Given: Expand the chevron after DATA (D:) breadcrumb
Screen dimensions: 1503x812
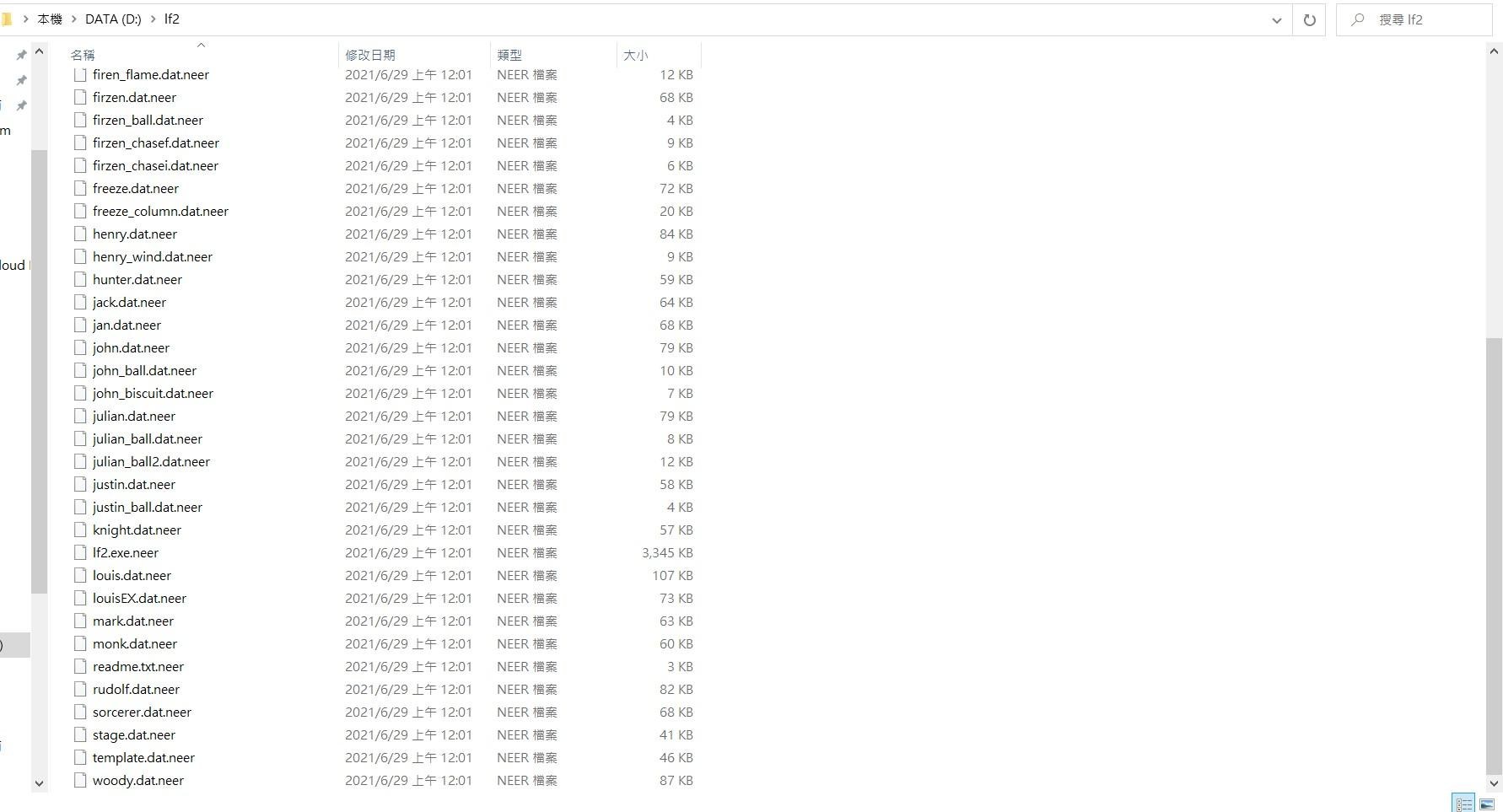Looking at the screenshot, I should pyautogui.click(x=154, y=19).
